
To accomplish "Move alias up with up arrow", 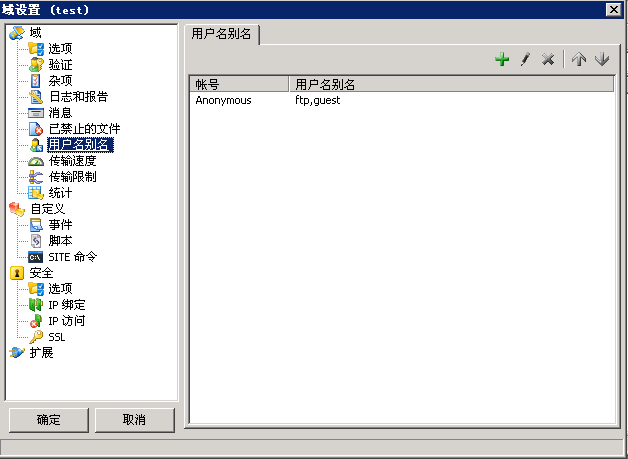I will [579, 60].
